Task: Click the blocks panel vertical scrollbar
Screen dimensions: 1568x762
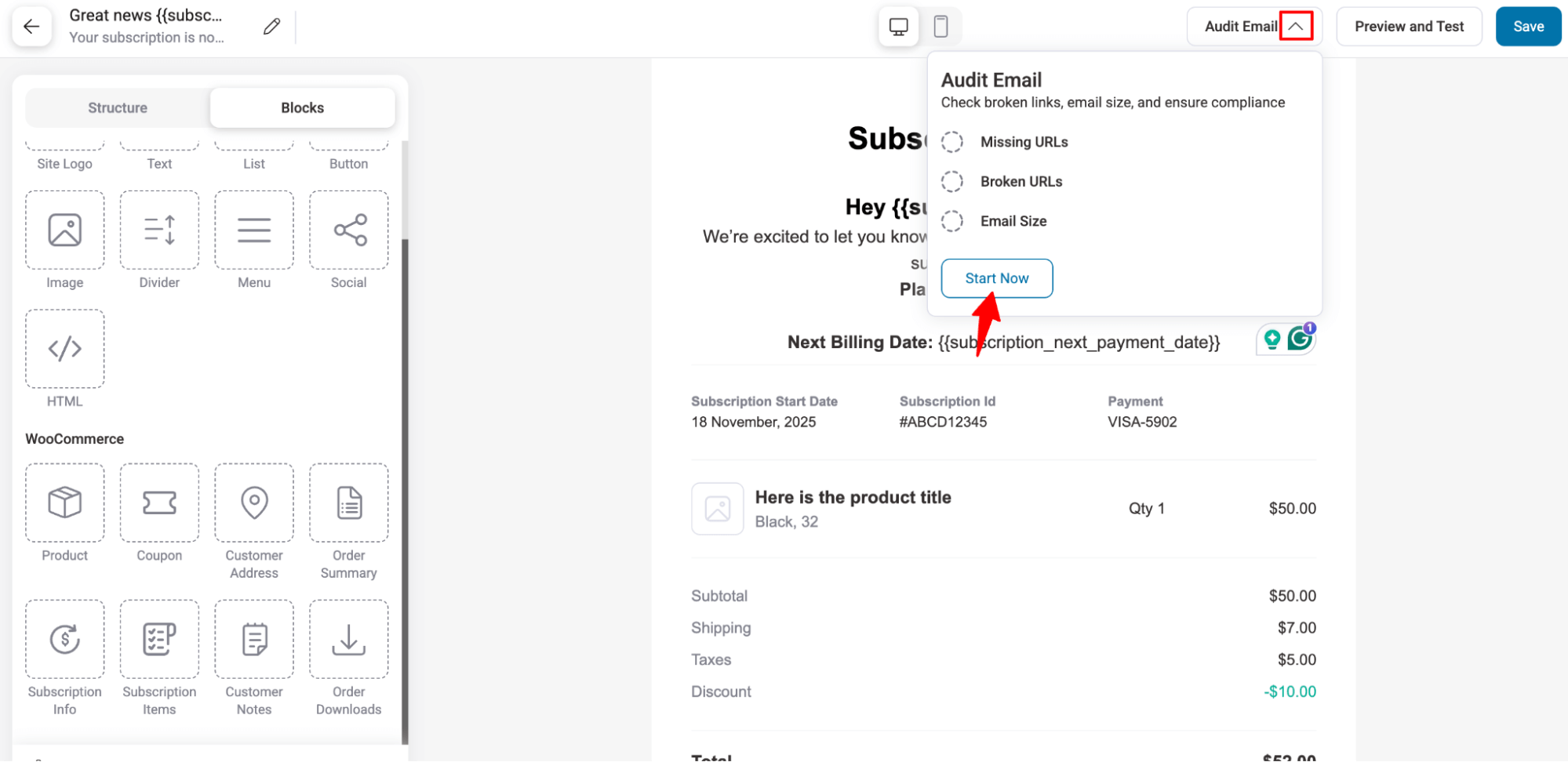Action: pyautogui.click(x=405, y=486)
